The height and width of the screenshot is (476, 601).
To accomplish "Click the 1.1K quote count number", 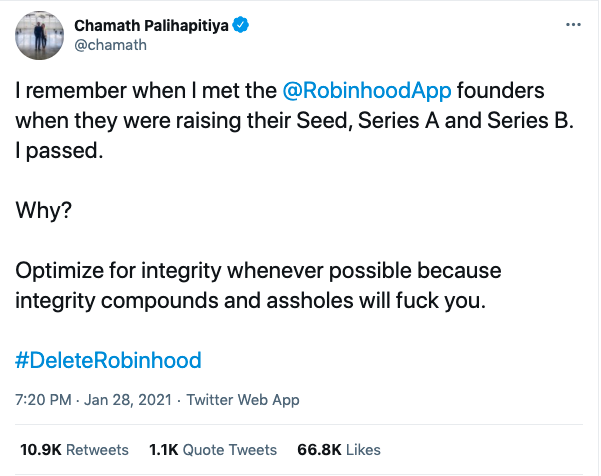I will (165, 450).
